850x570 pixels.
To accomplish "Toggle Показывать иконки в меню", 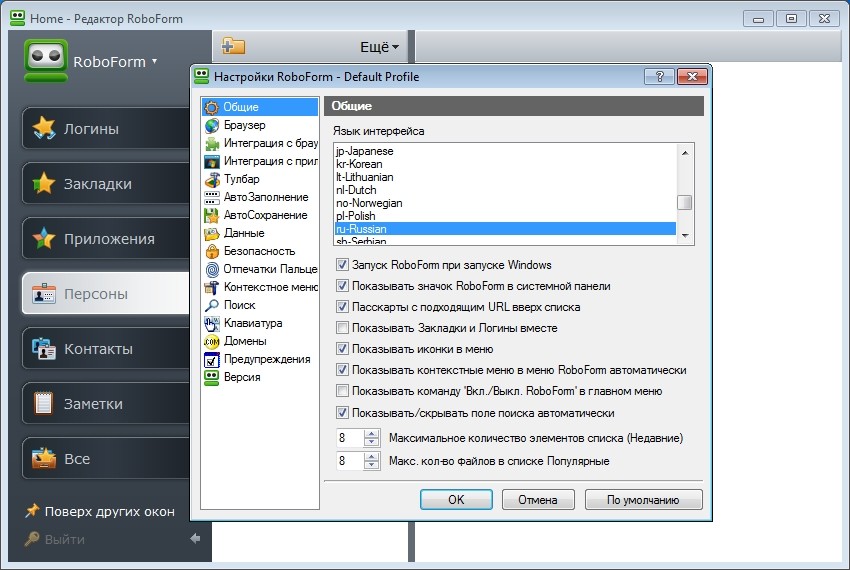I will (342, 349).
